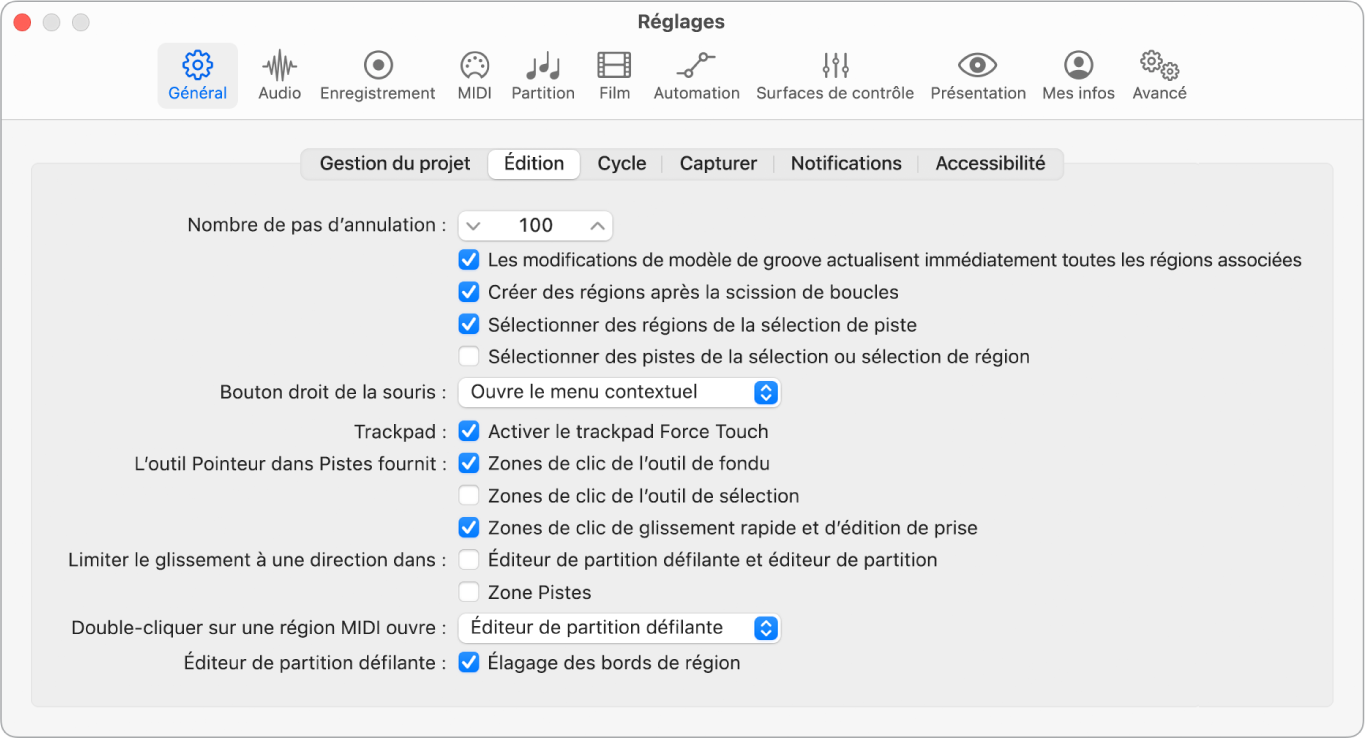Uncheck 'Élagage des bords de région'
Viewport: 1365px width, 739px height.
pos(469,662)
